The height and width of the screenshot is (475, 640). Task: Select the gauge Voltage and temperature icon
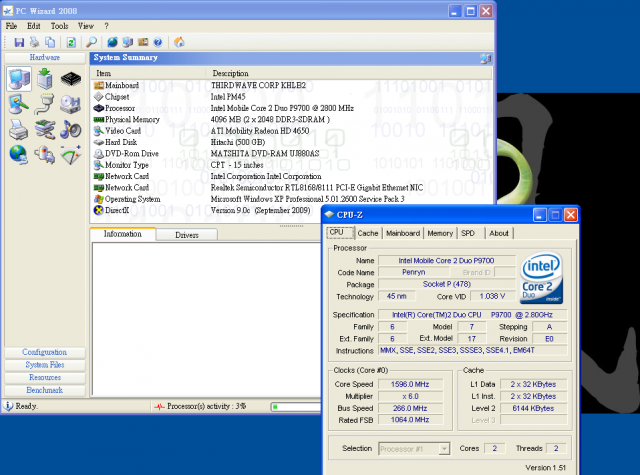[71, 155]
